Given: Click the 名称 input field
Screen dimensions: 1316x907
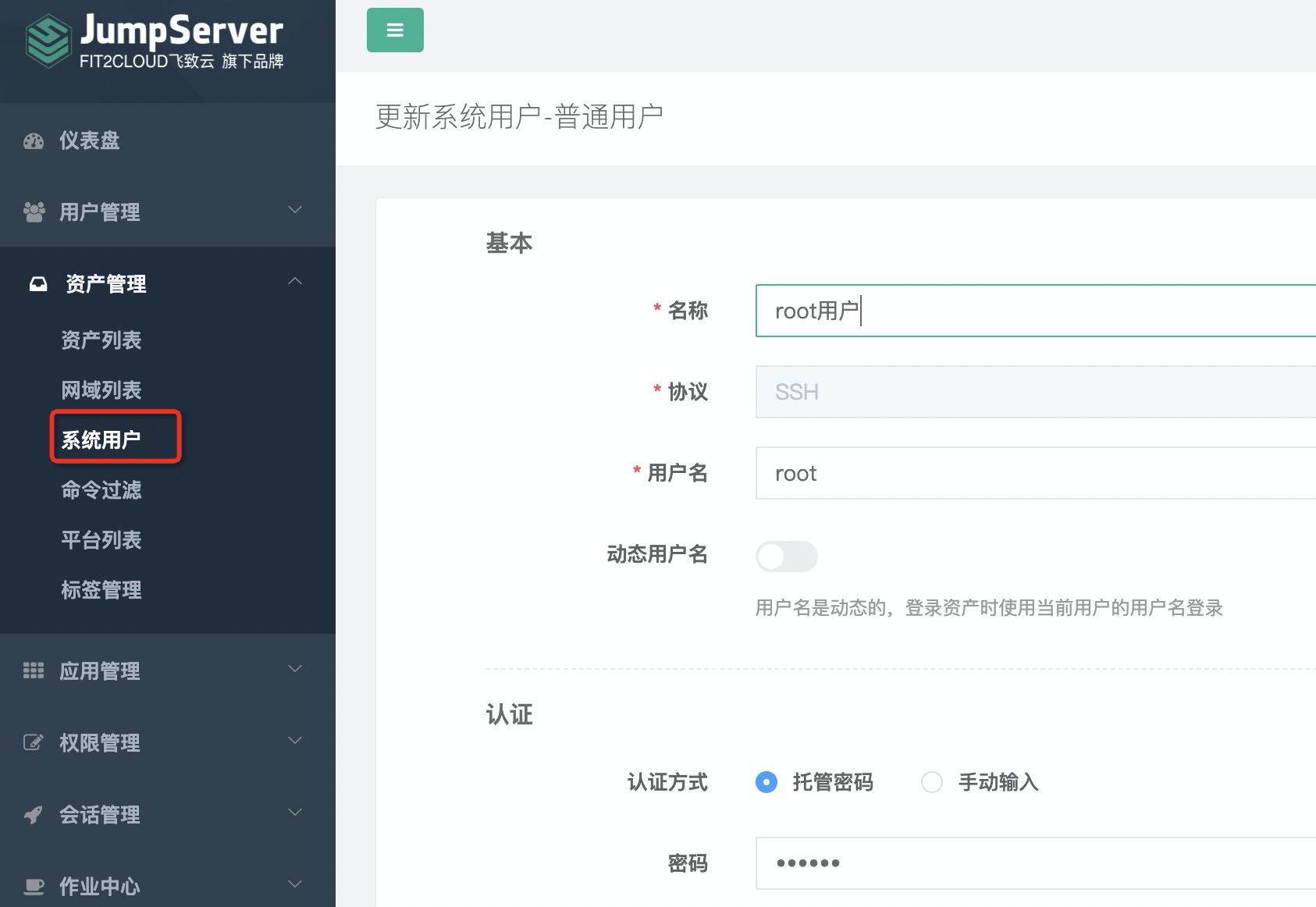Looking at the screenshot, I should [1036, 311].
